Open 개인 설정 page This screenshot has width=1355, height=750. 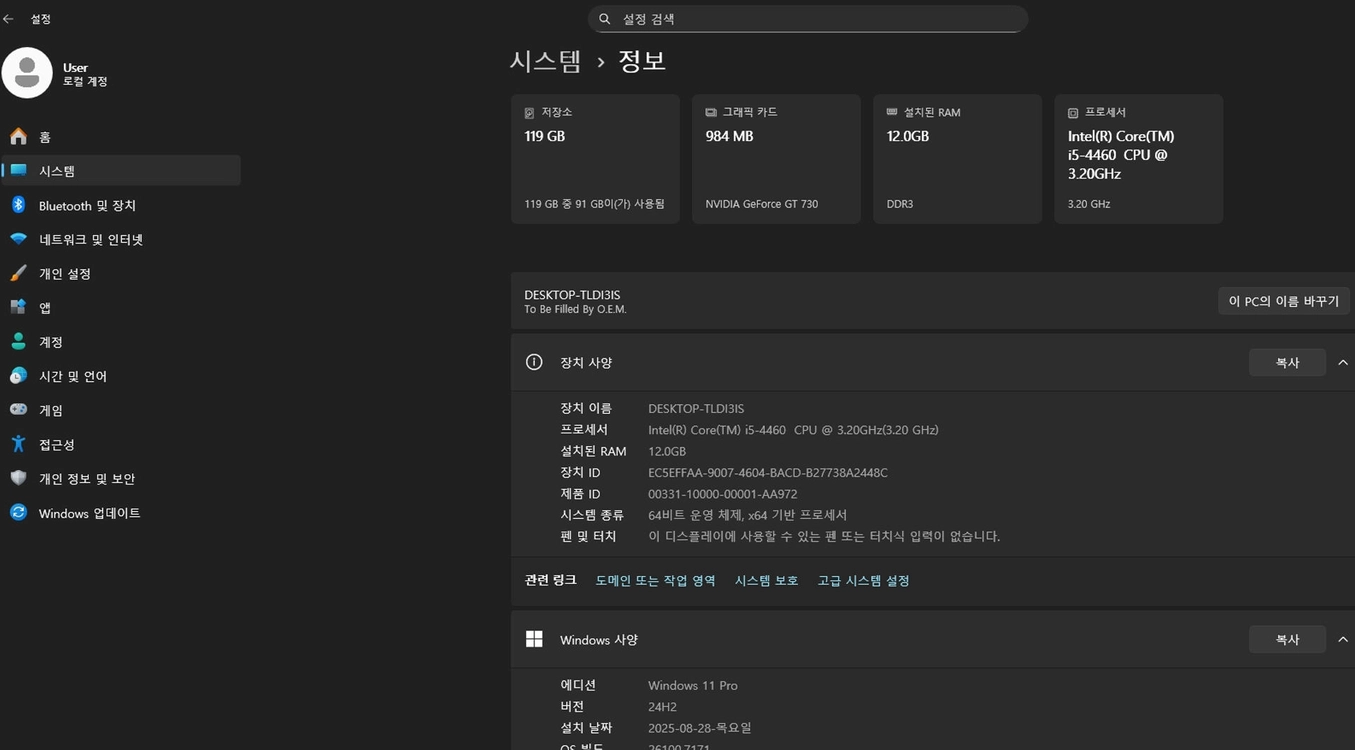(x=121, y=273)
